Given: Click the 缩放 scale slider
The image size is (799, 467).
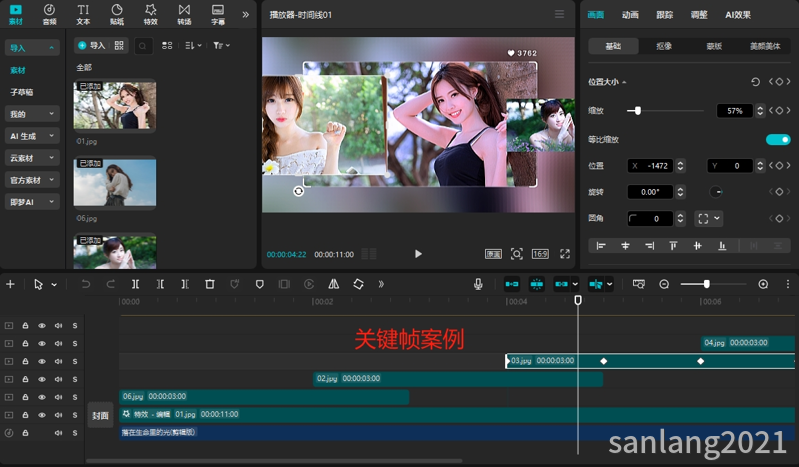Looking at the screenshot, I should point(665,110).
